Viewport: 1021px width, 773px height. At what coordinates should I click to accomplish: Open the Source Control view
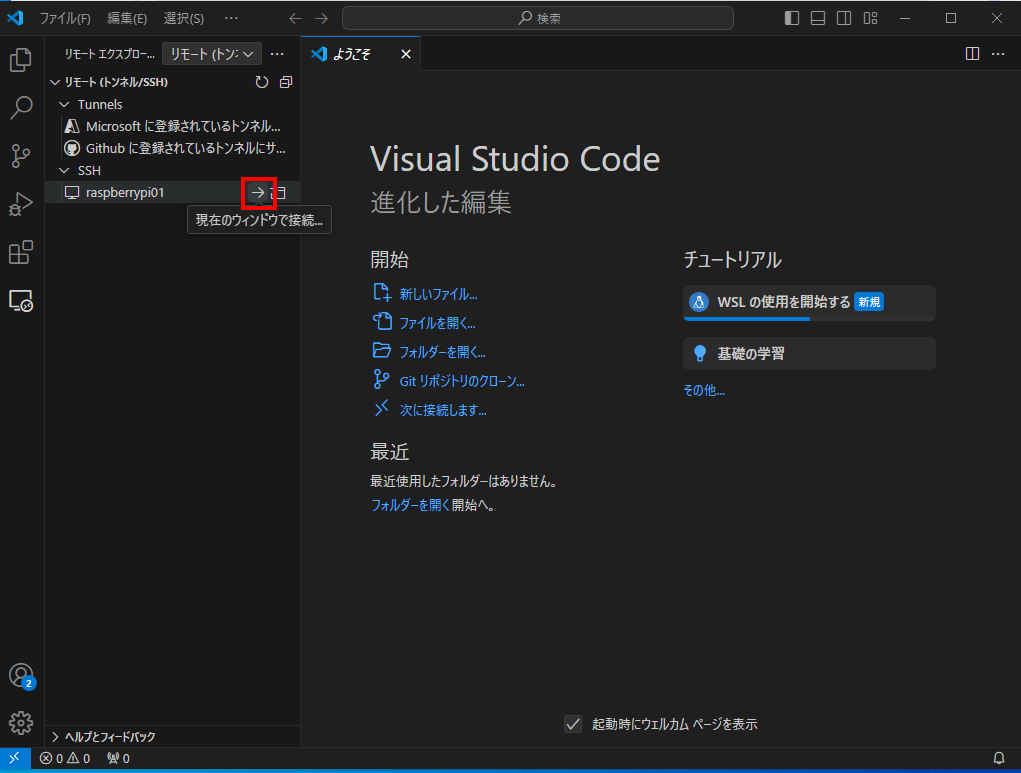point(21,156)
